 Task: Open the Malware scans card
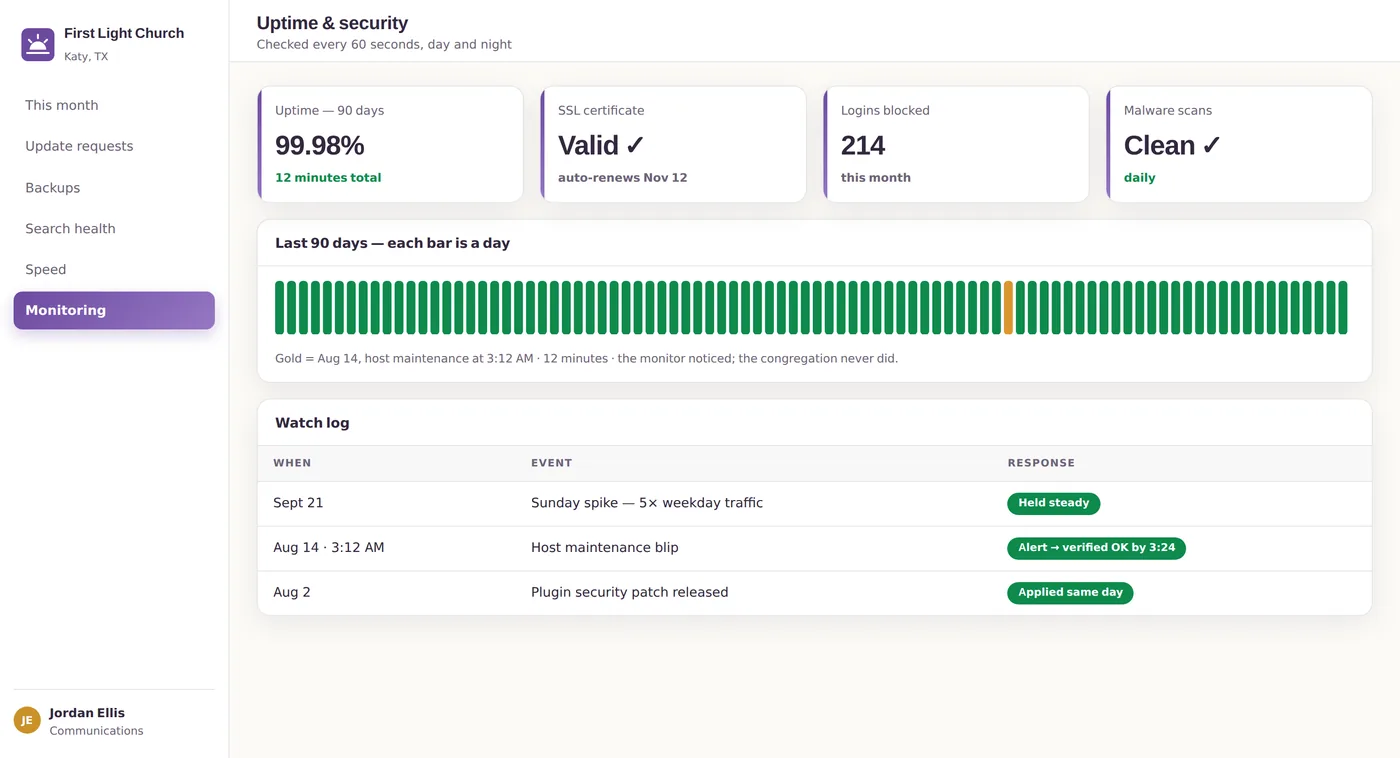1239,144
